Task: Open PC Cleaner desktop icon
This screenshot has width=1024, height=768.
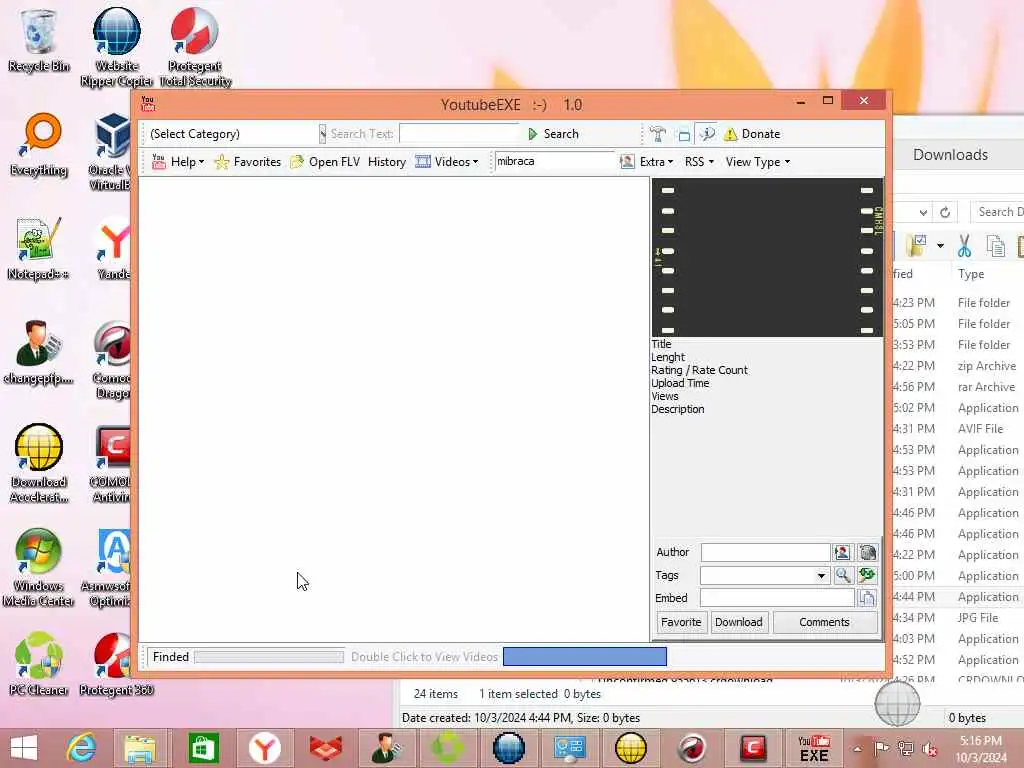Action: pos(39,664)
